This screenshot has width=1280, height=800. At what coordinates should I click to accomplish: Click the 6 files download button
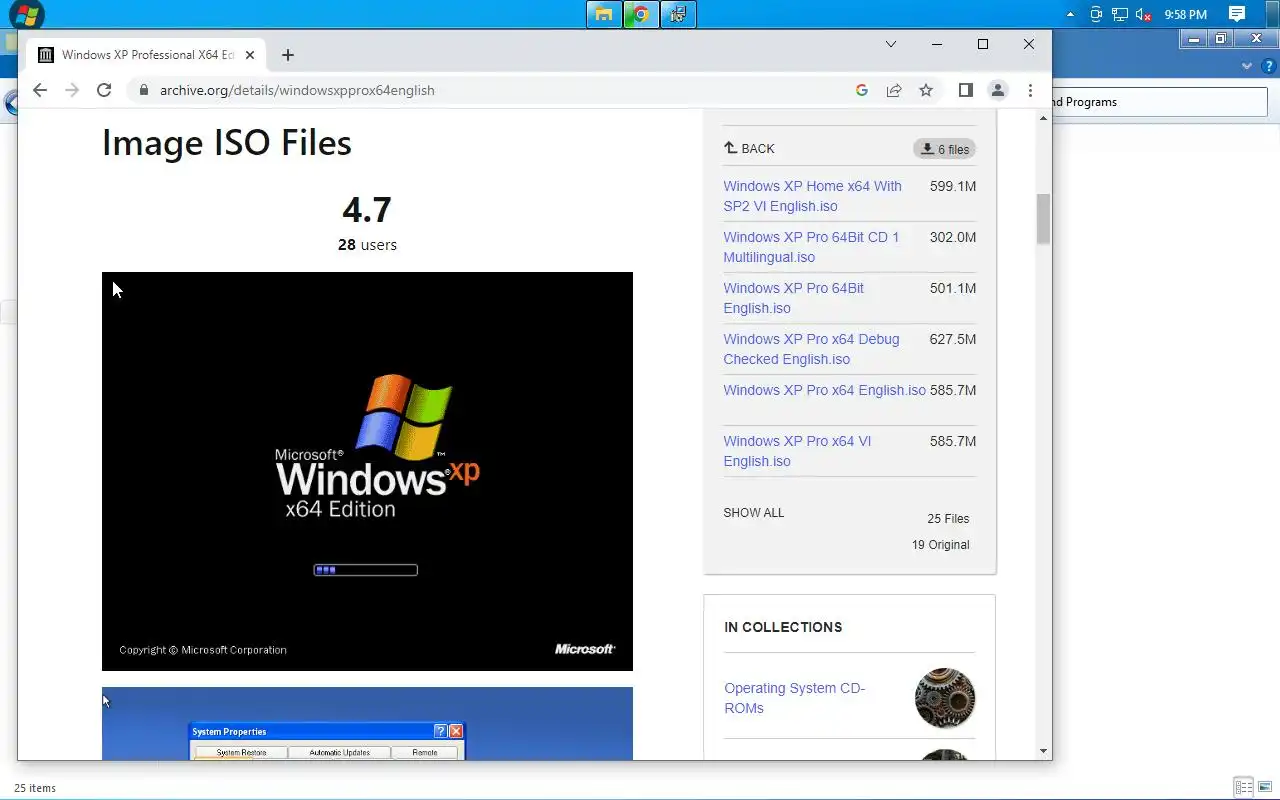[x=944, y=149]
